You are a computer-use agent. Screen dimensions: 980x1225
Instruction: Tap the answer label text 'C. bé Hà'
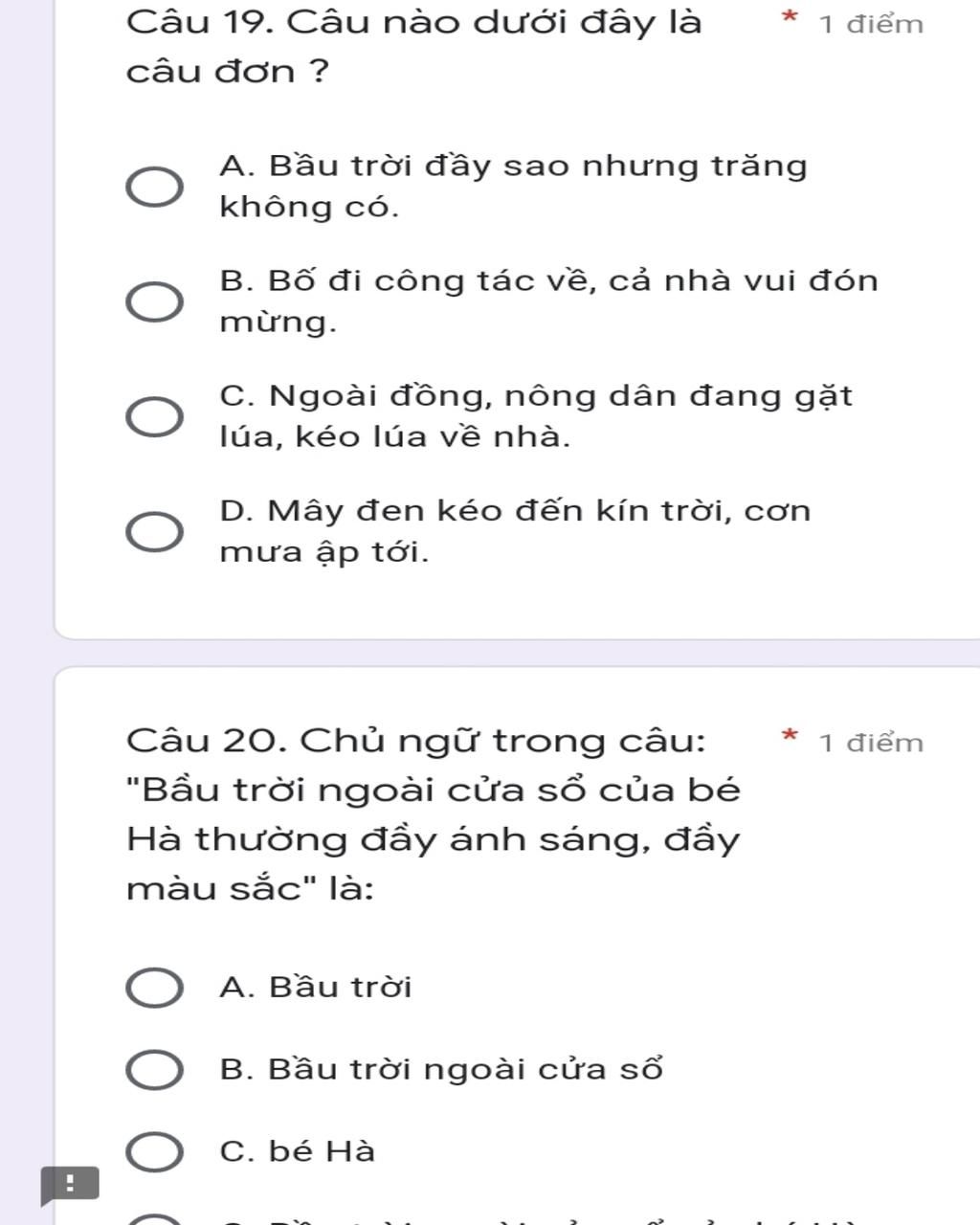click(297, 1151)
